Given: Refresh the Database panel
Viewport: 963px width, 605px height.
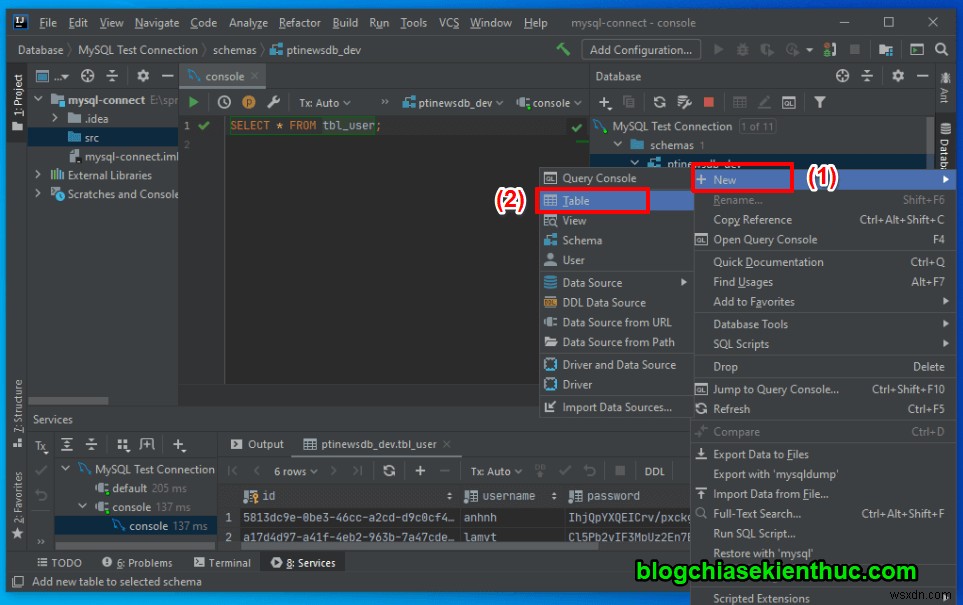Looking at the screenshot, I should tap(659, 101).
